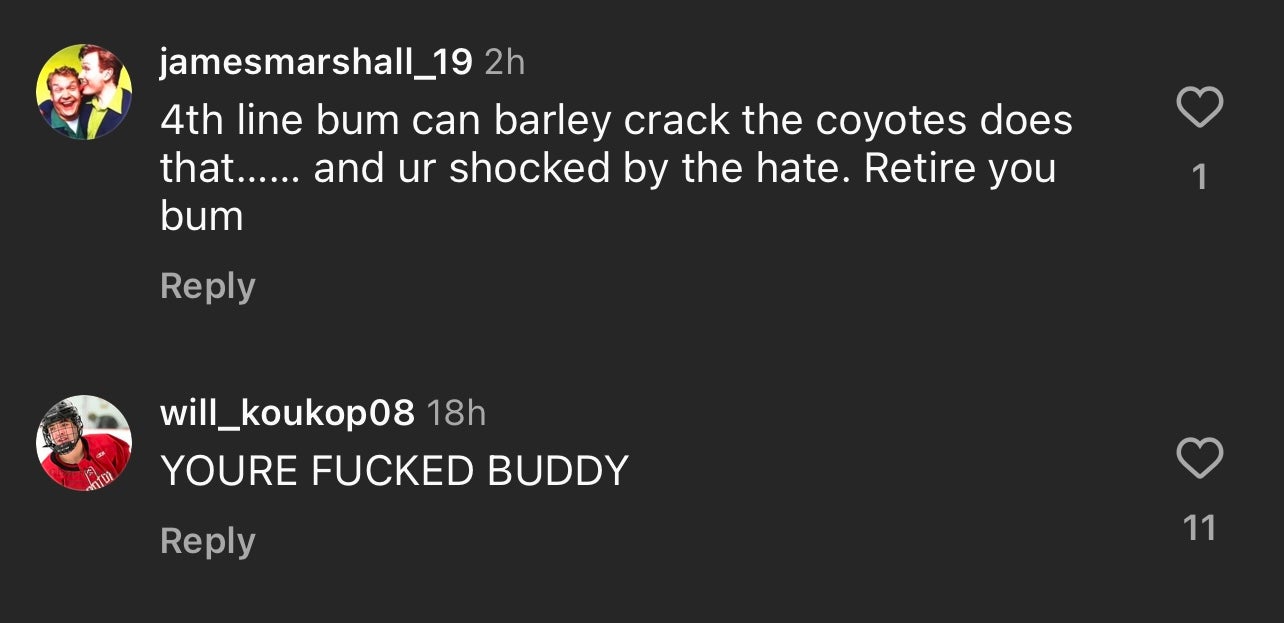Viewport: 1284px width, 623px height.
Task: Click the final word "bum" on its own line
Action: pyautogui.click(x=202, y=216)
